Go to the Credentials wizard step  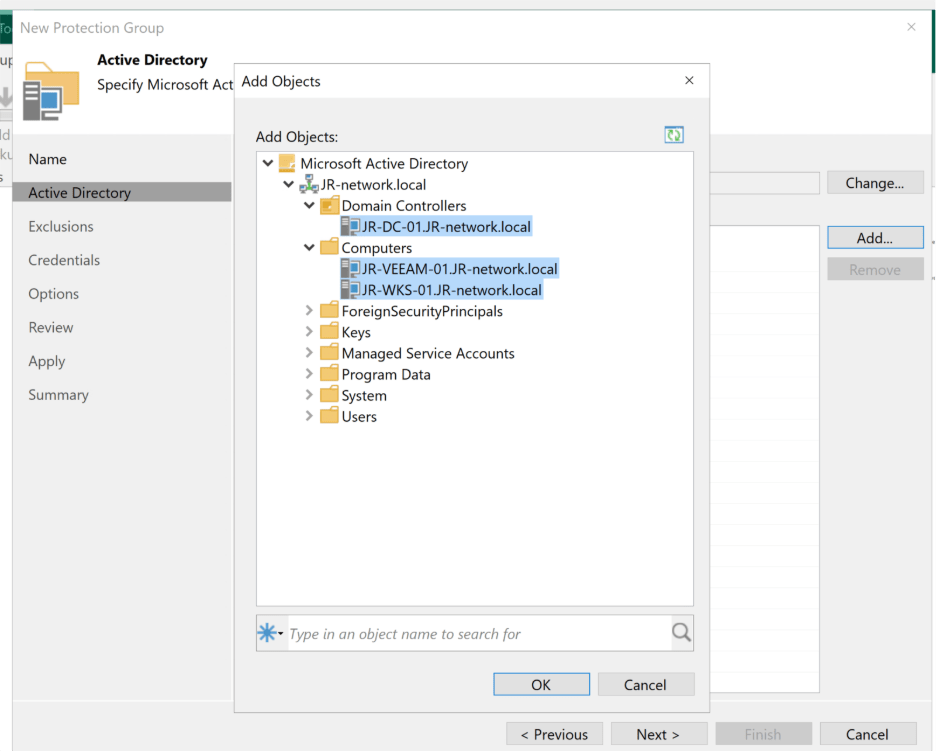click(x=64, y=260)
